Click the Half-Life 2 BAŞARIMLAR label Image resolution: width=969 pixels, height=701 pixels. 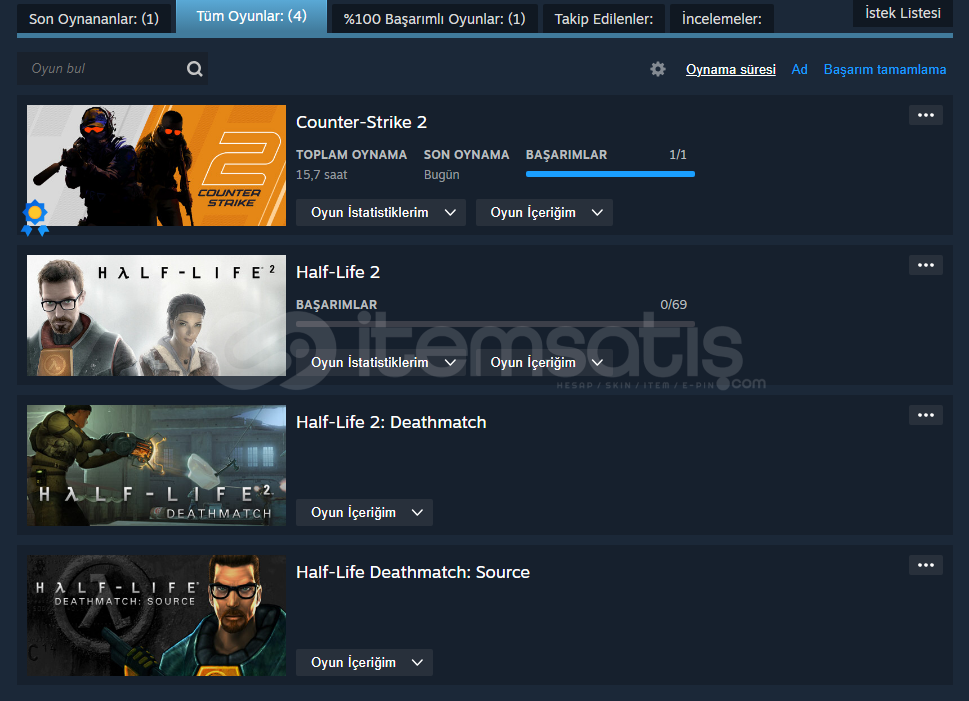click(x=336, y=305)
